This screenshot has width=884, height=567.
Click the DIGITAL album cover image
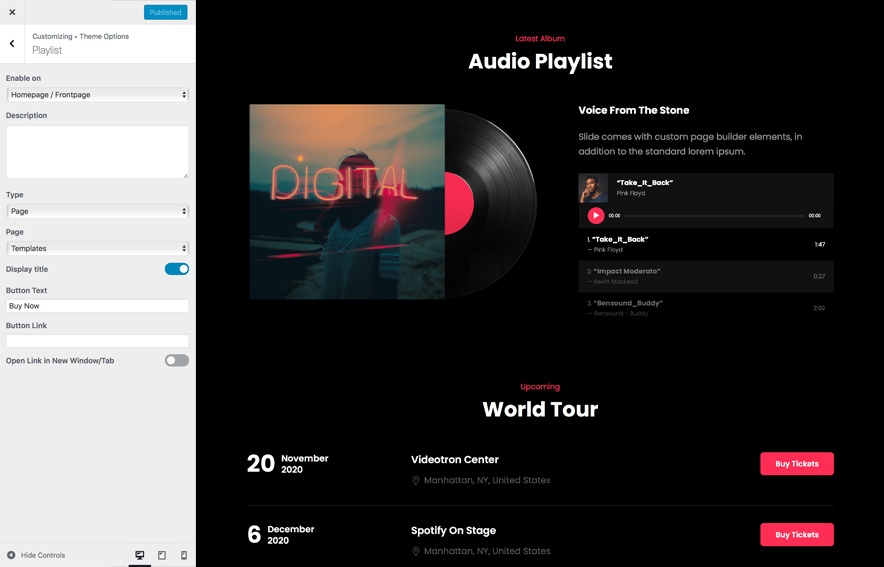pos(347,201)
